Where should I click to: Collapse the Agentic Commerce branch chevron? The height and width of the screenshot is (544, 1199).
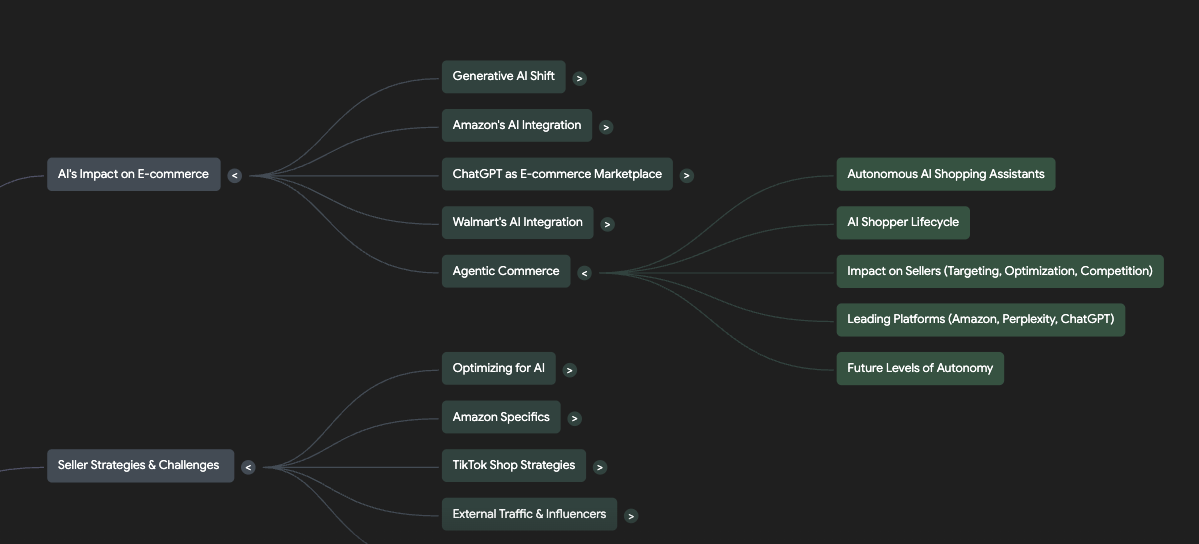[x=584, y=273]
